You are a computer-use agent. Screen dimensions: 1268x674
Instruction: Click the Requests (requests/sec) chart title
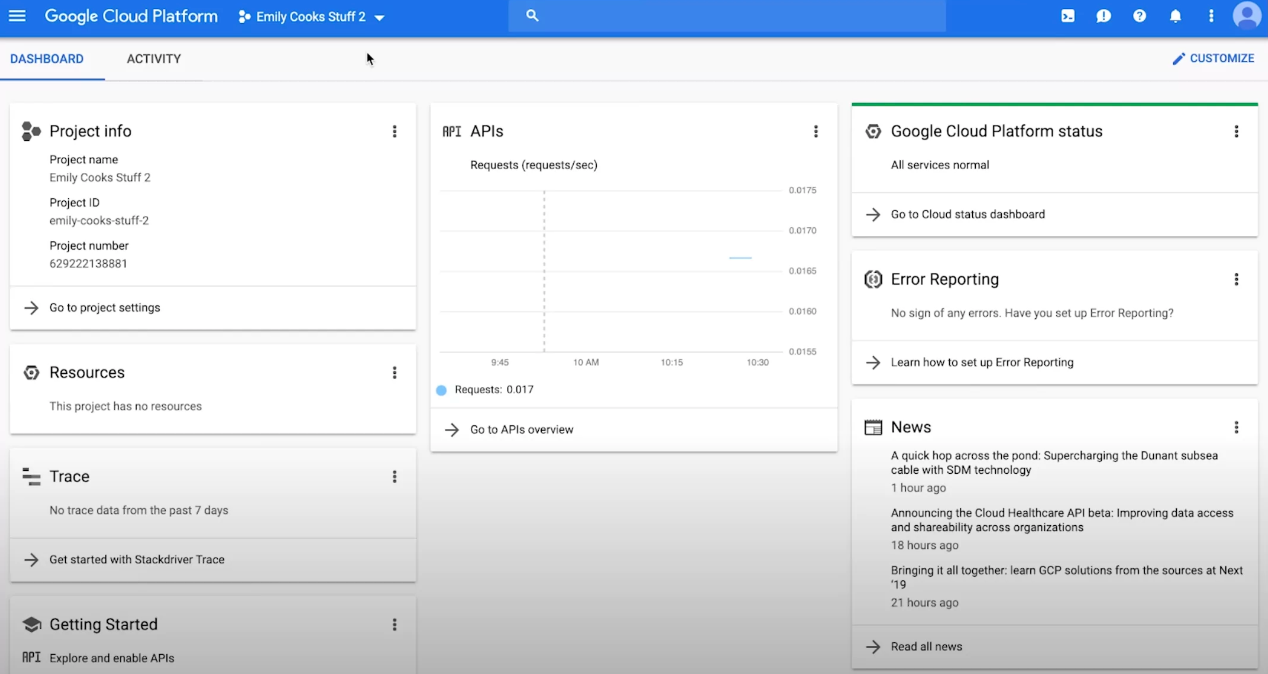pos(534,165)
